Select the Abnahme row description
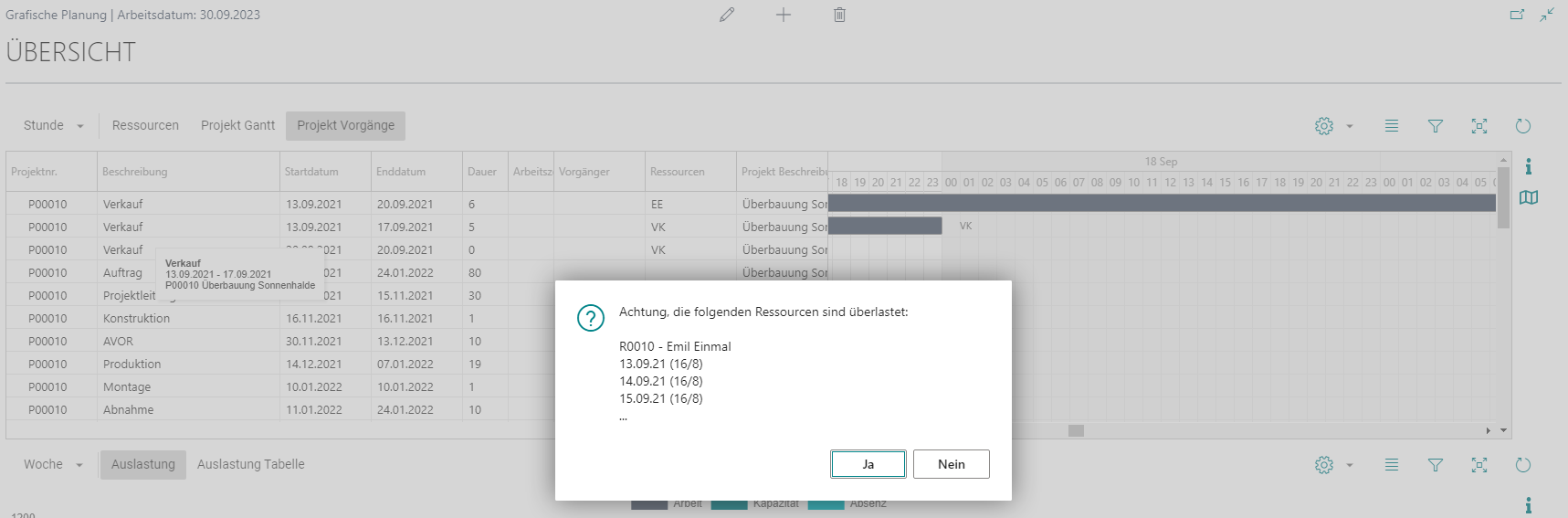The width and height of the screenshot is (1568, 518). tap(128, 409)
